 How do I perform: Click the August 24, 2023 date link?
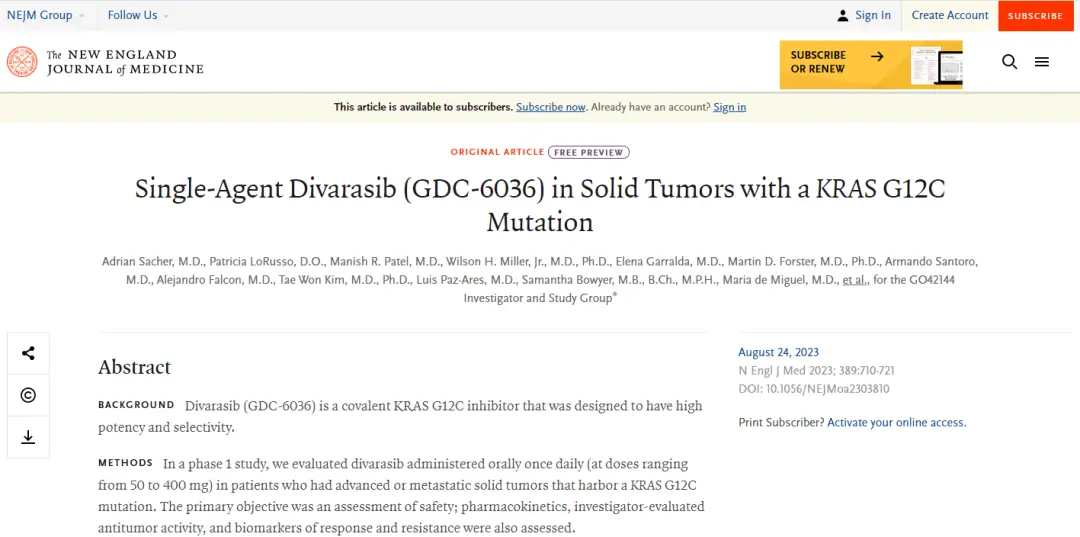[778, 352]
